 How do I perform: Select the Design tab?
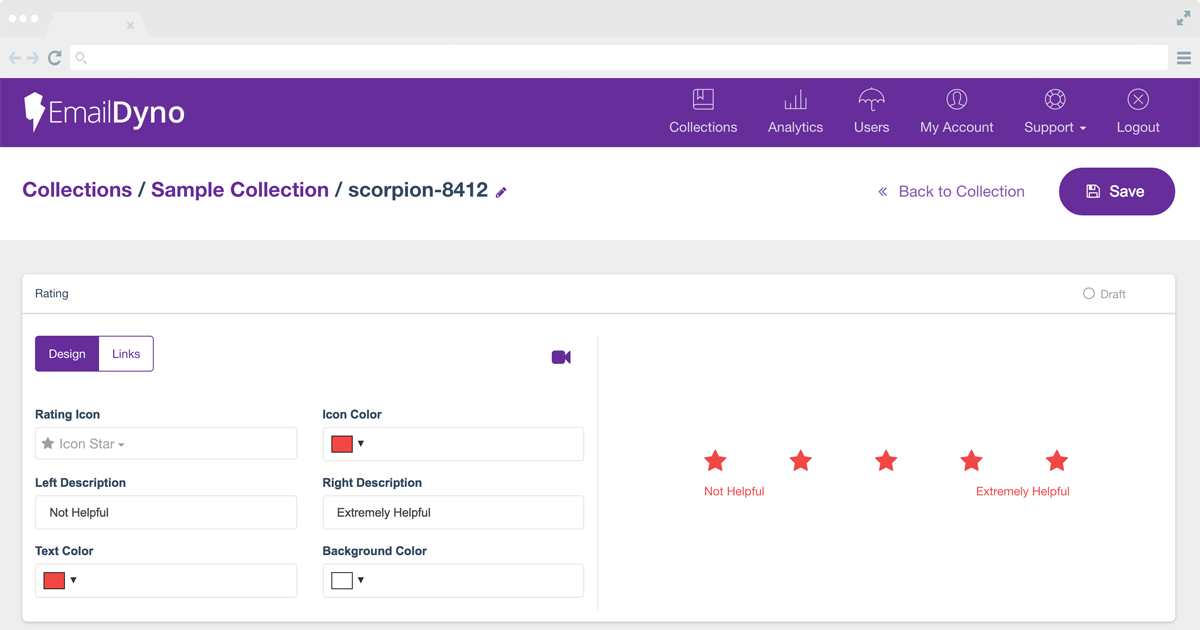click(x=67, y=354)
